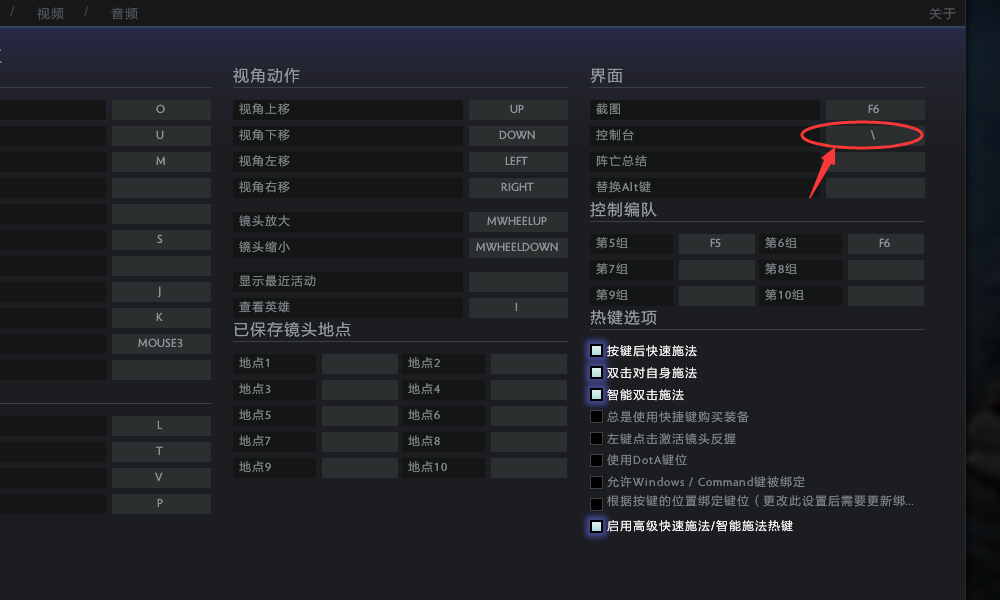Enable the 使用DotA键位 option
Screen dimensions: 1000x600
tap(596, 460)
